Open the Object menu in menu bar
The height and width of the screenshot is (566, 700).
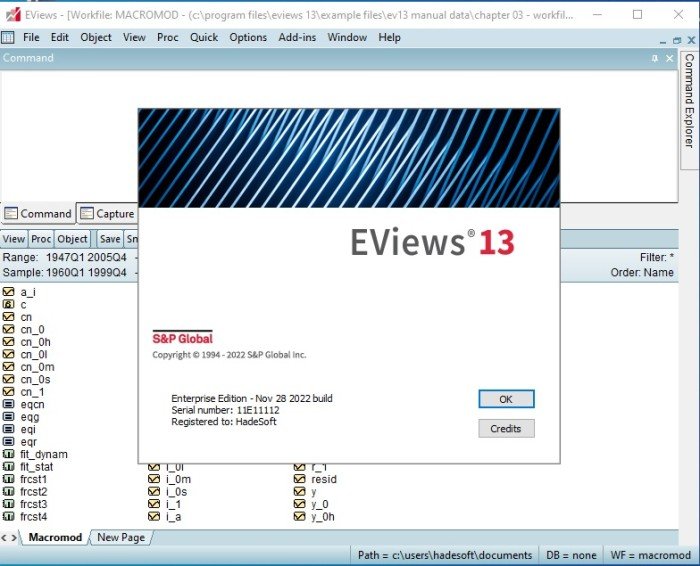pyautogui.click(x=96, y=37)
